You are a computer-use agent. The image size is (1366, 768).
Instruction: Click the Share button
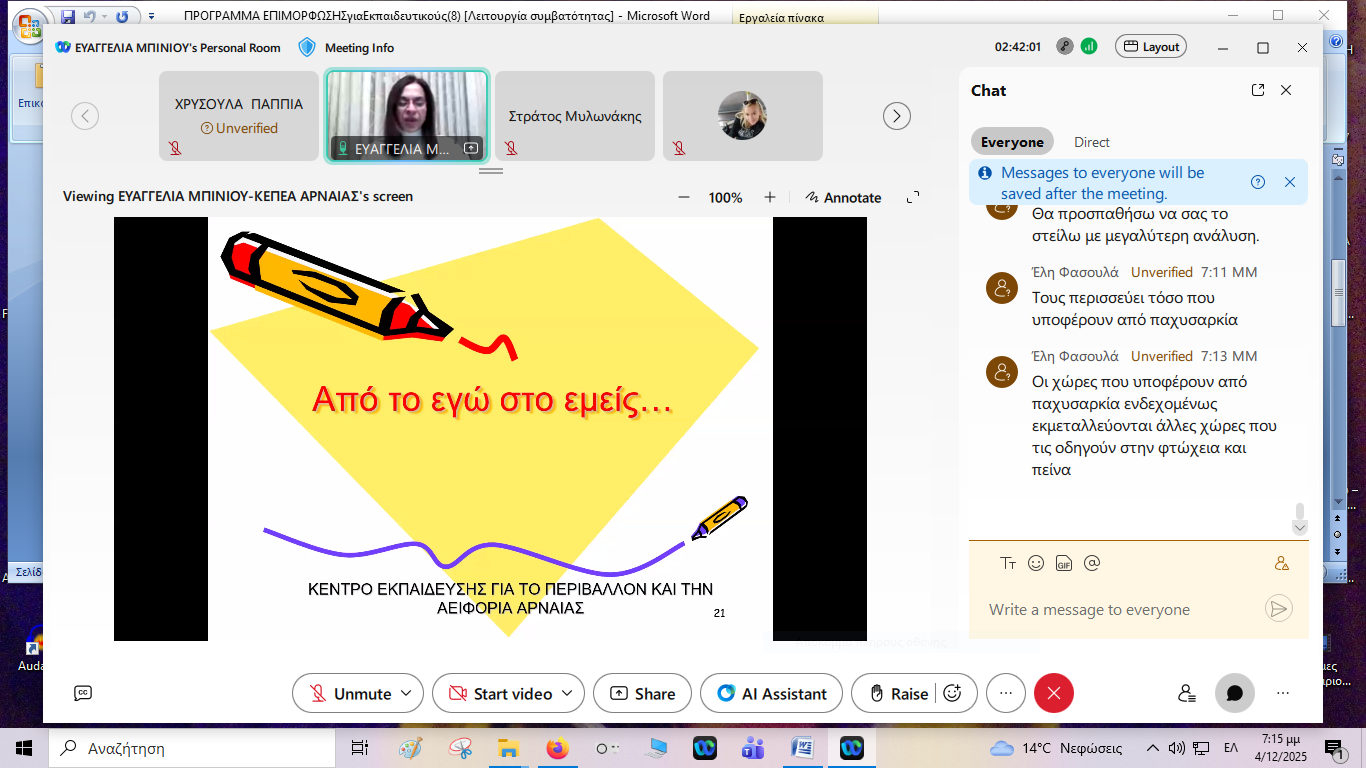tap(642, 693)
